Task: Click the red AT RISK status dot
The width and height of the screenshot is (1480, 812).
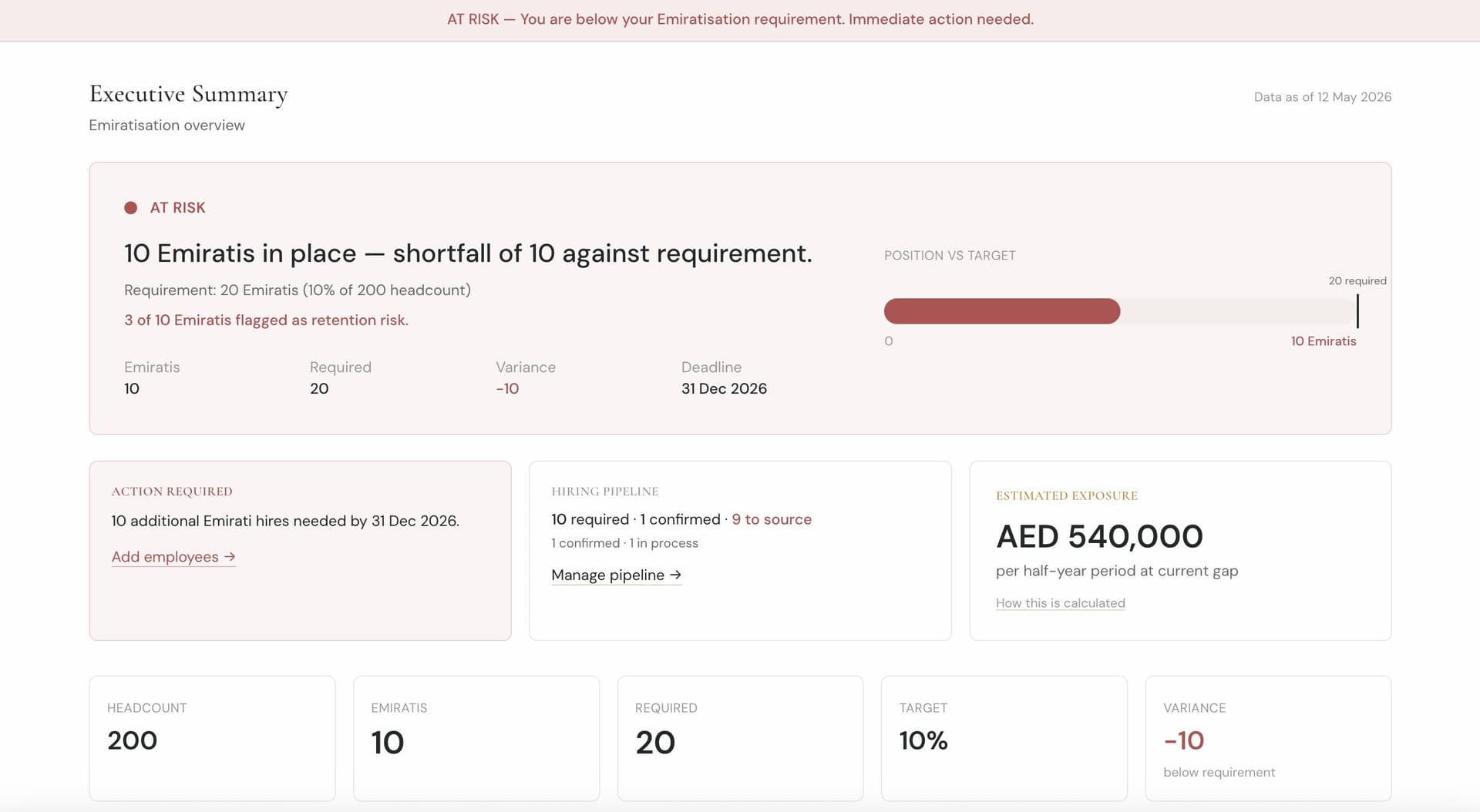Action: click(131, 208)
